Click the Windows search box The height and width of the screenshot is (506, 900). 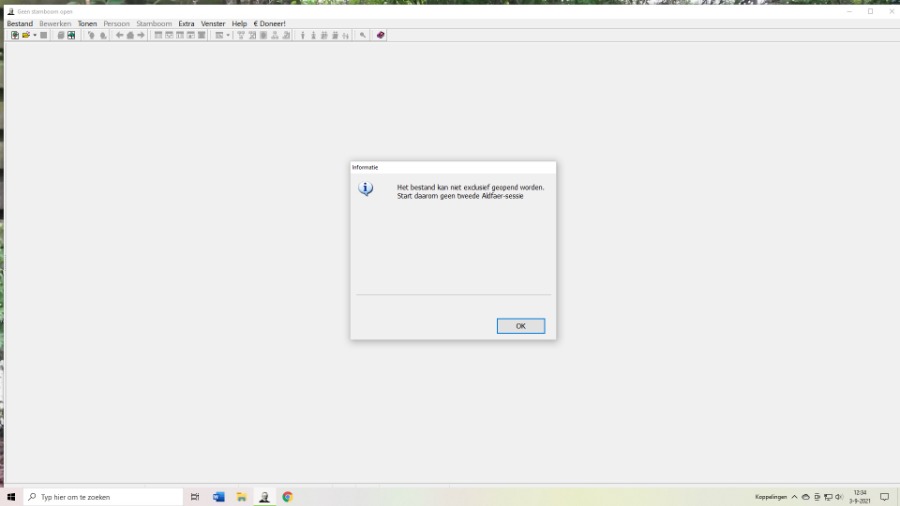point(105,497)
